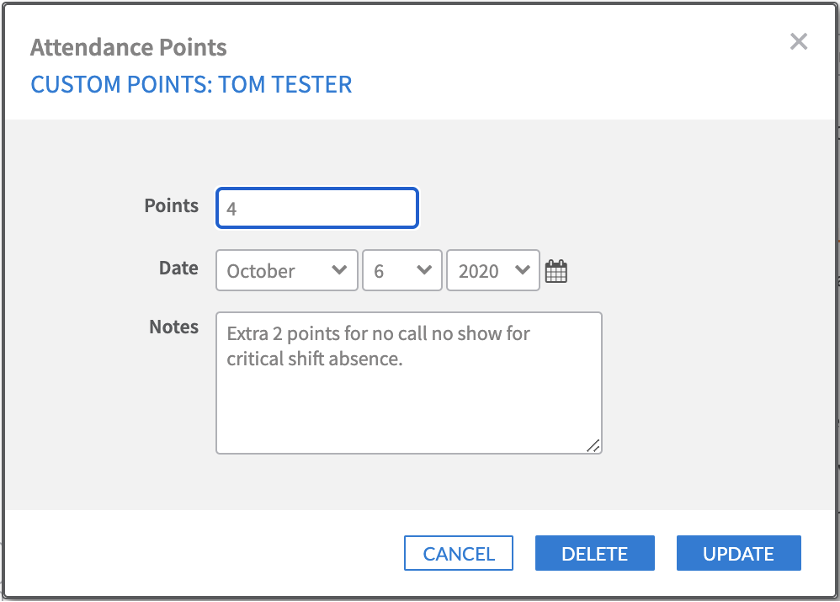Click the Notes field label
The width and height of the screenshot is (840, 602).
174,327
